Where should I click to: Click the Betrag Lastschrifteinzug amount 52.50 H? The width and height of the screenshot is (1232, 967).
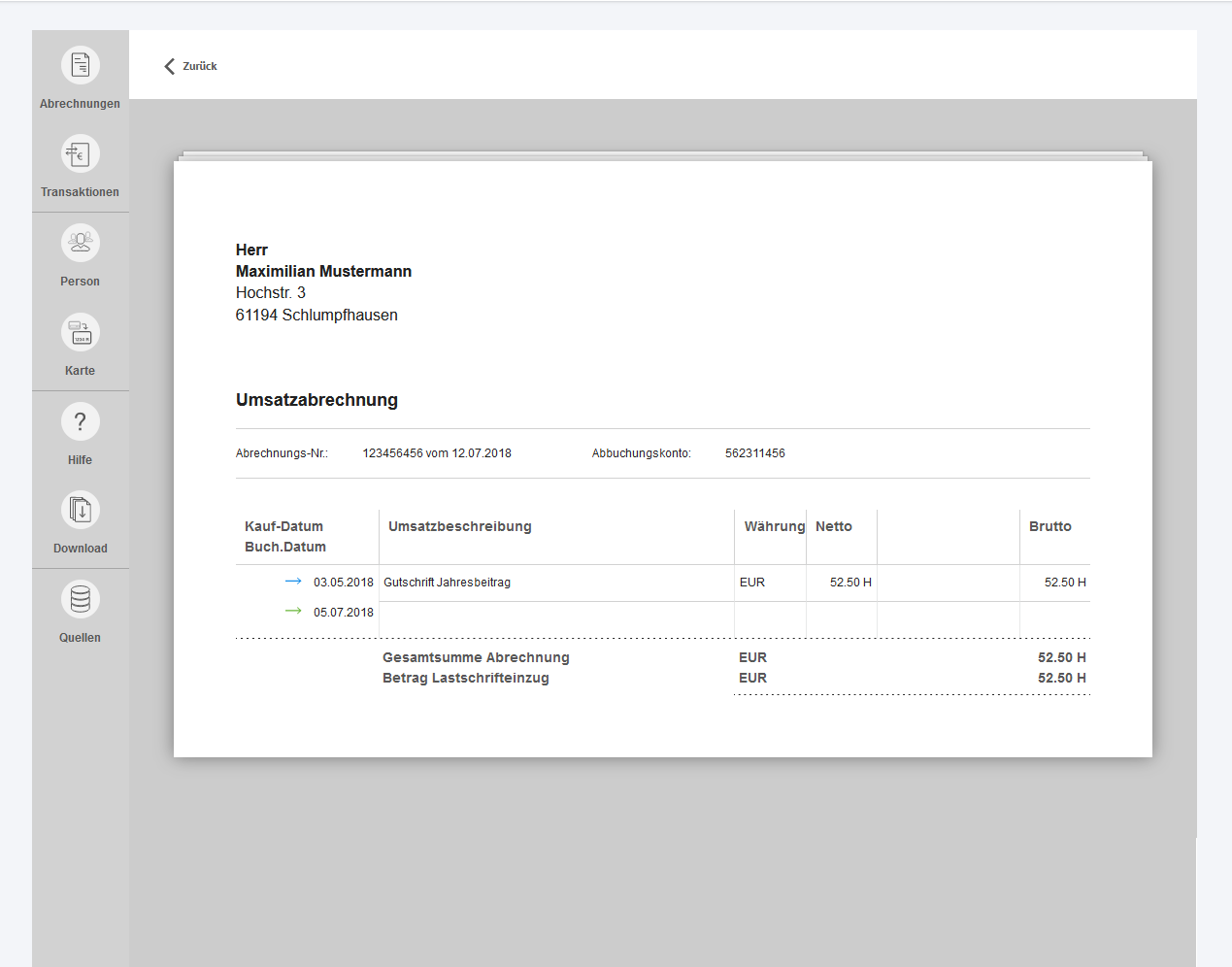1062,678
